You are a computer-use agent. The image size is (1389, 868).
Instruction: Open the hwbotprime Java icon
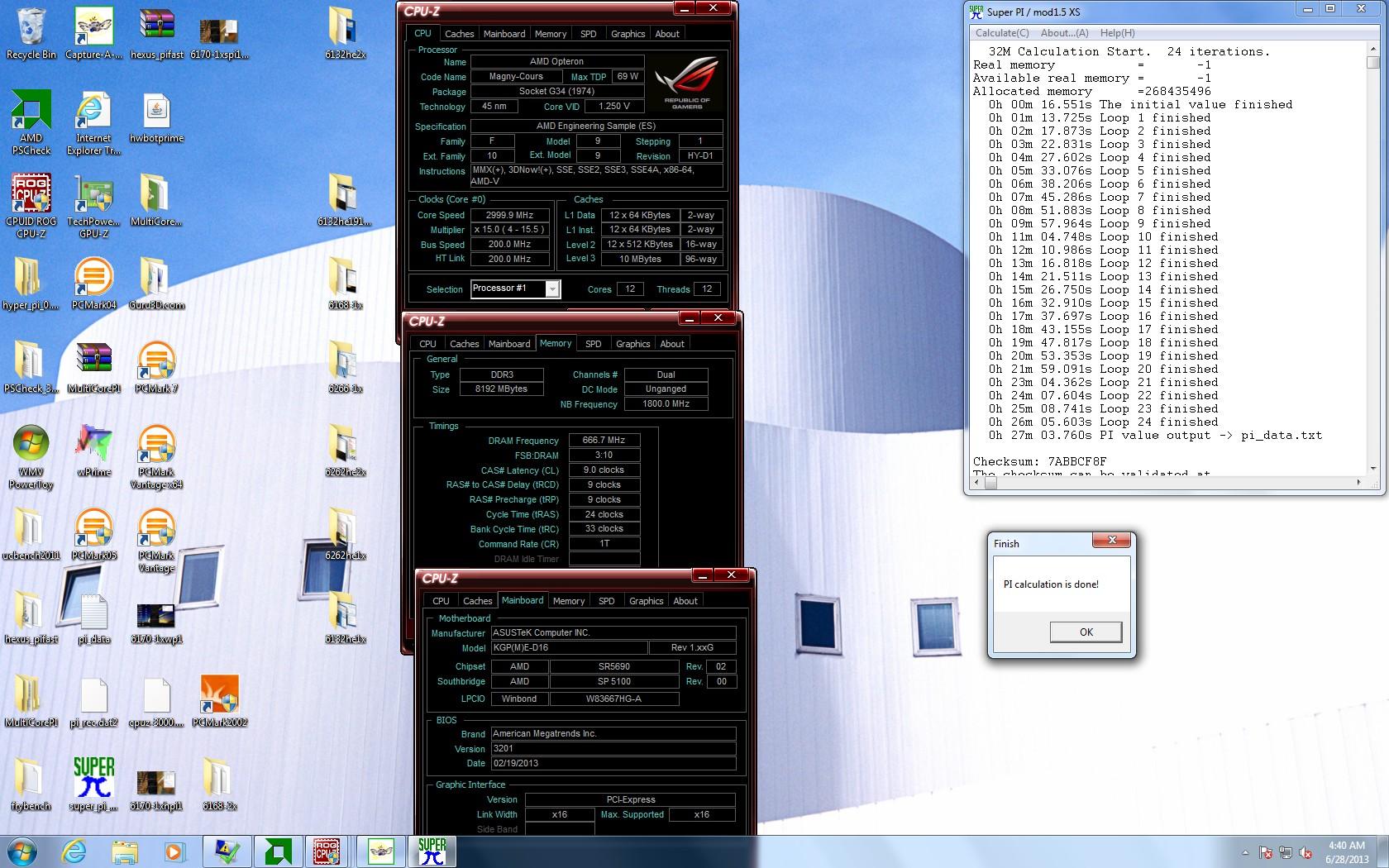[156, 117]
